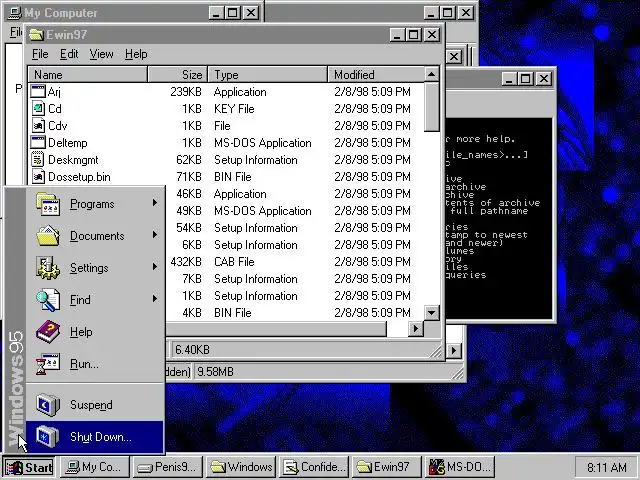Viewport: 640px width, 480px height.
Task: Click the Documents folder icon
Action: (x=48, y=236)
